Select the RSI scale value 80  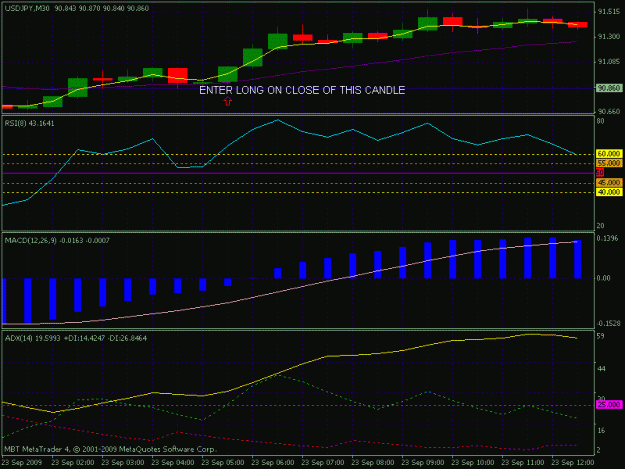[600, 121]
